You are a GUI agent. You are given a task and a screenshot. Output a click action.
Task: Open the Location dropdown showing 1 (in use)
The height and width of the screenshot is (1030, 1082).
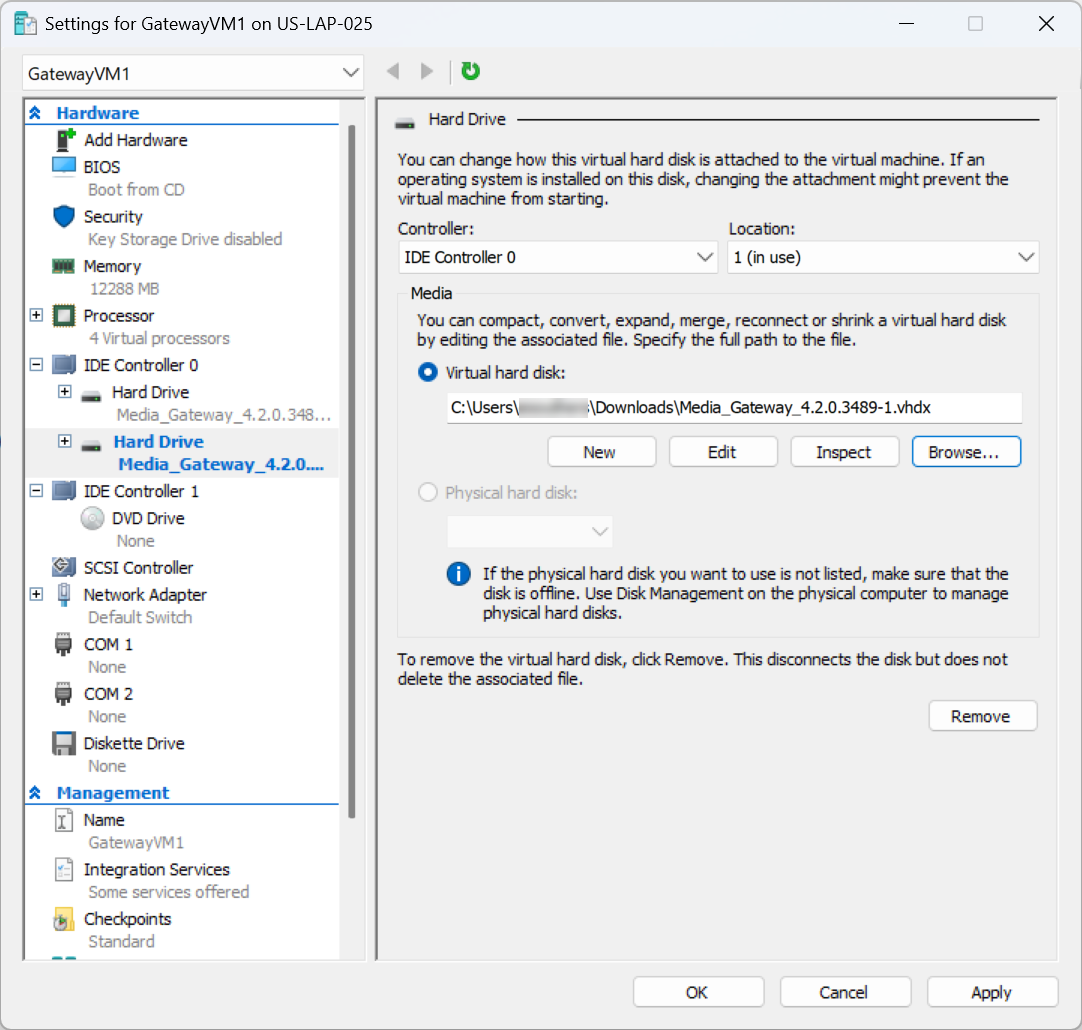point(883,257)
